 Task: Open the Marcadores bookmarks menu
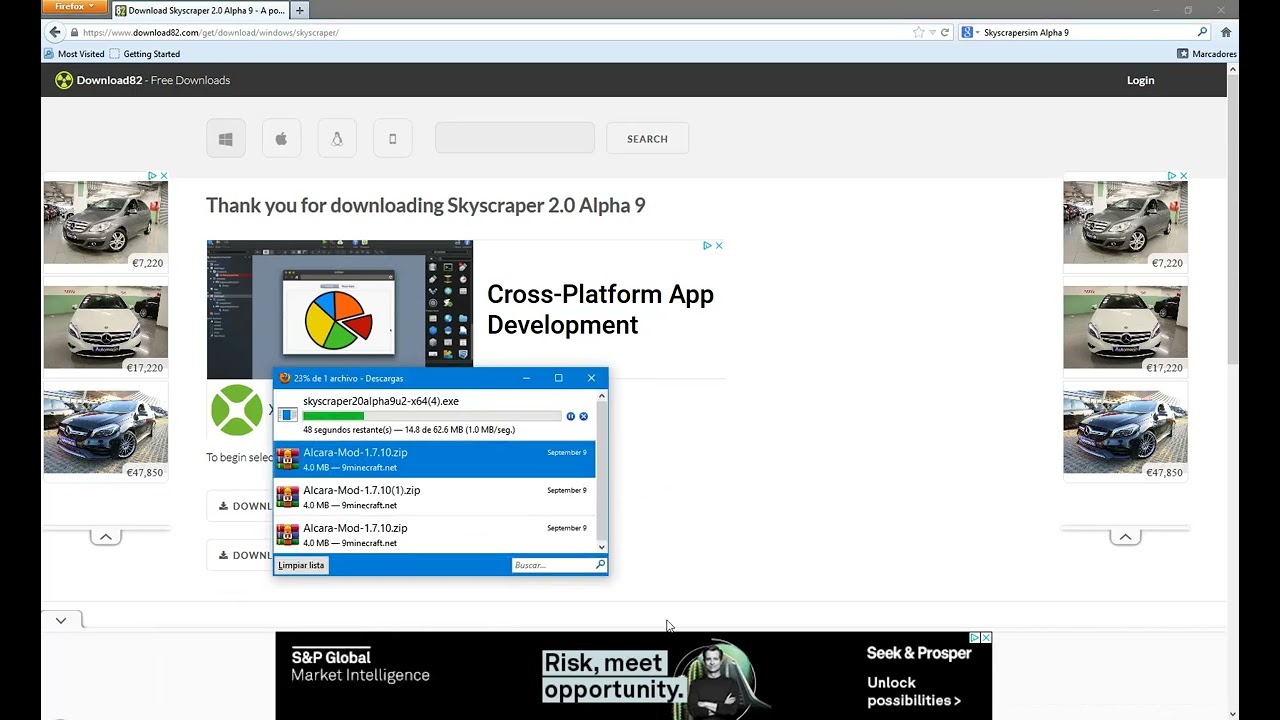(1207, 54)
